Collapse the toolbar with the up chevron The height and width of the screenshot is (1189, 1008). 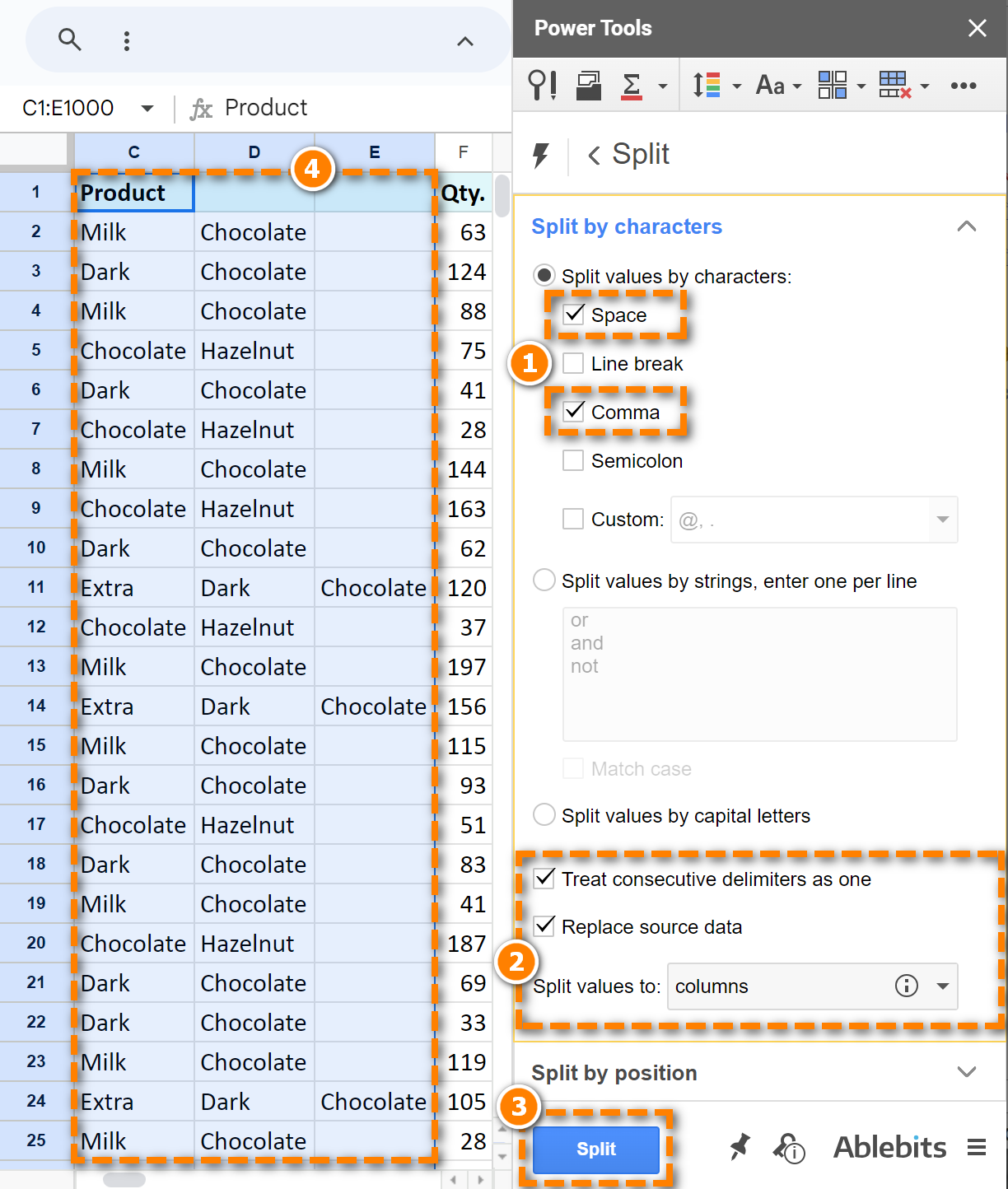pyautogui.click(x=465, y=41)
